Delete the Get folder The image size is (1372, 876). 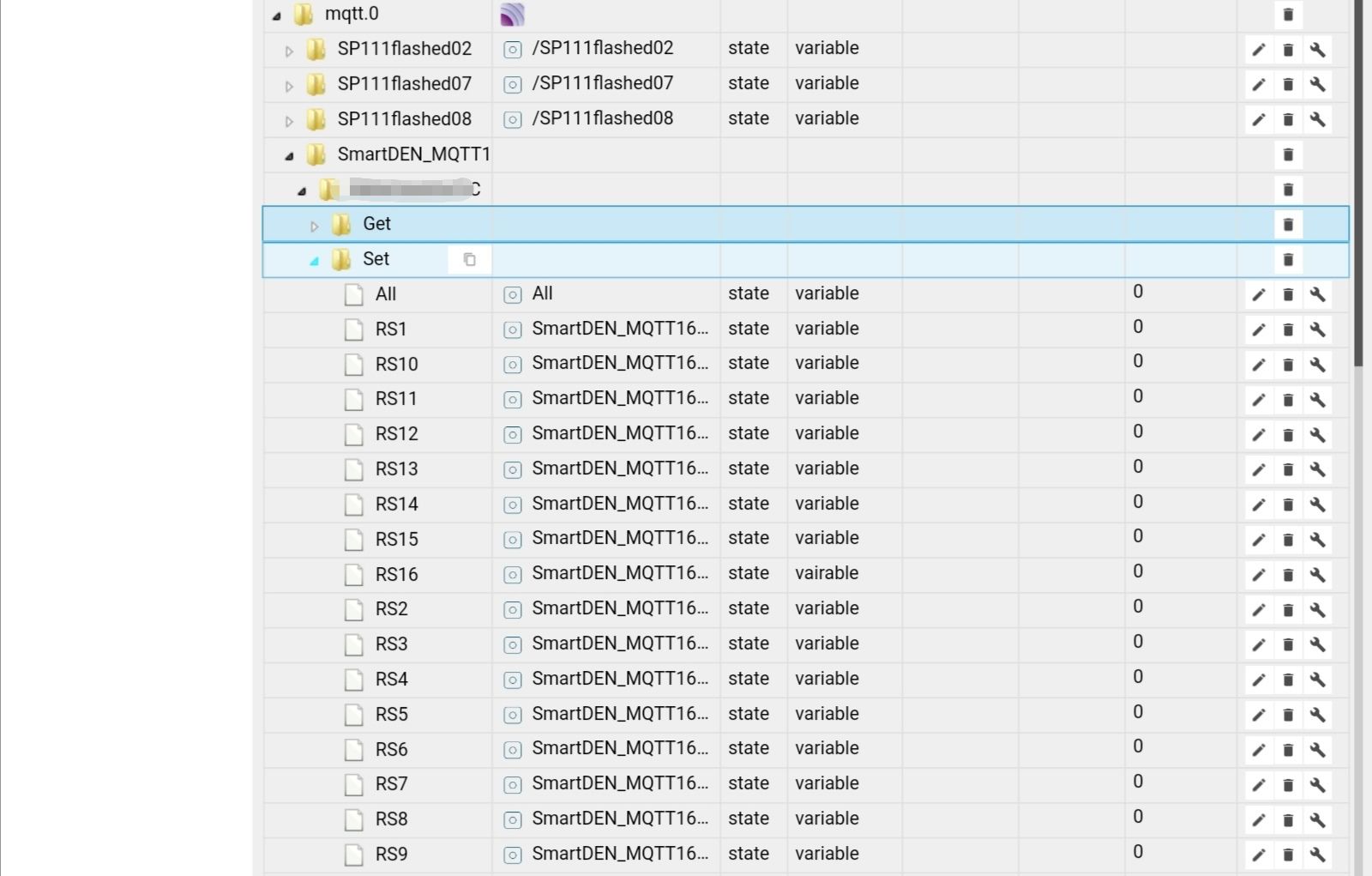click(x=1288, y=225)
